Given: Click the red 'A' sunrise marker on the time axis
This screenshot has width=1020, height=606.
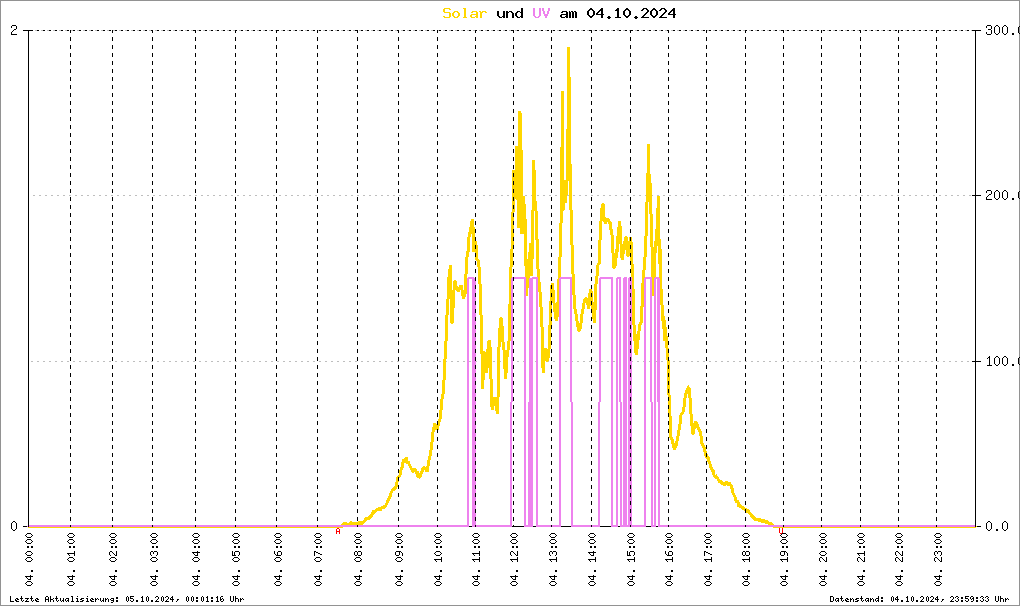Looking at the screenshot, I should (338, 531).
